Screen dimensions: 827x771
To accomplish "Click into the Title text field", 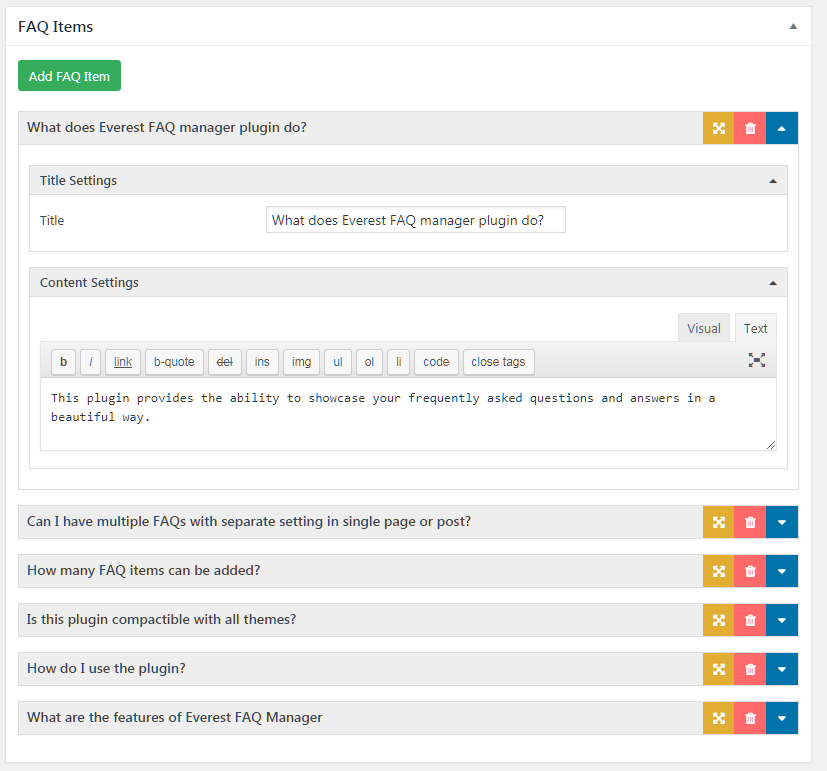I will [x=415, y=220].
